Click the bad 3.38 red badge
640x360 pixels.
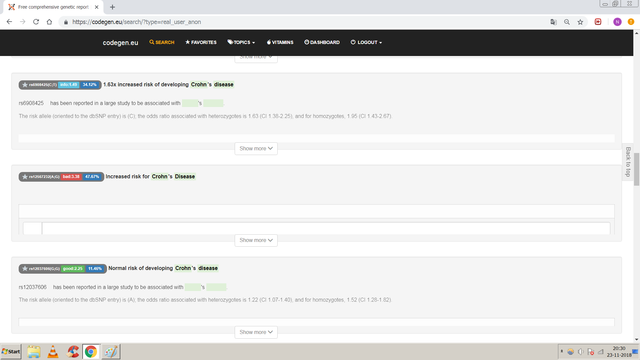[x=71, y=177]
